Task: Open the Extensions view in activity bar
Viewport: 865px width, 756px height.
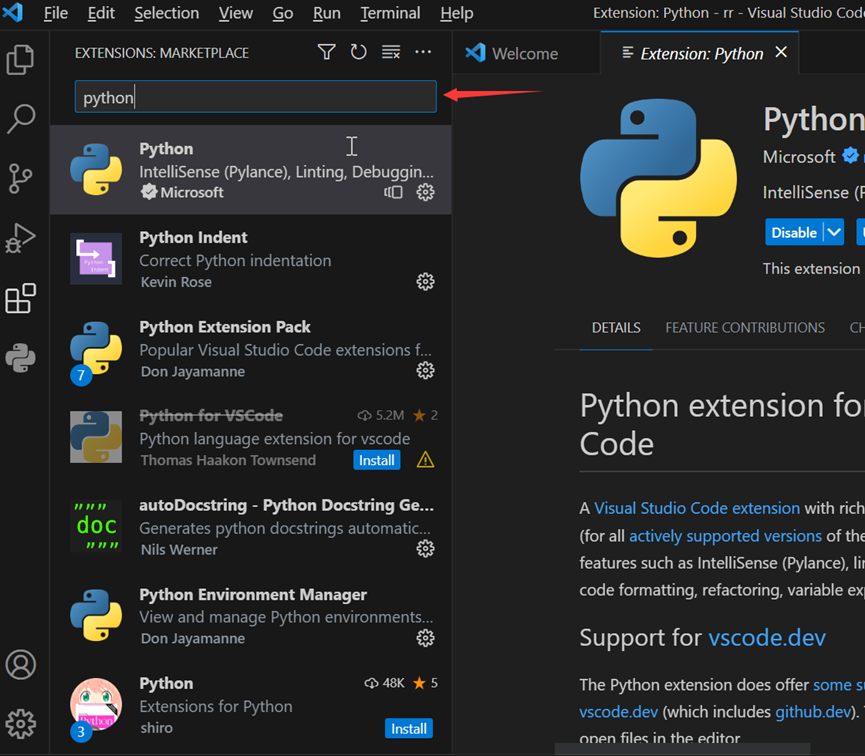Action: click(20, 298)
